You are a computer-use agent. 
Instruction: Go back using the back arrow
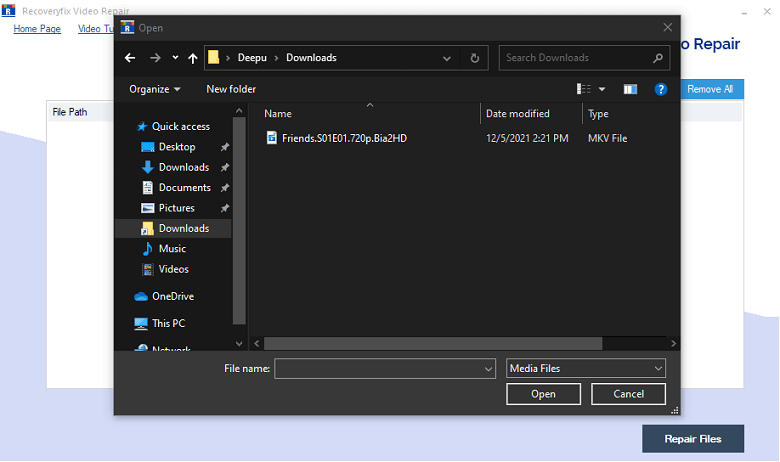(x=130, y=58)
